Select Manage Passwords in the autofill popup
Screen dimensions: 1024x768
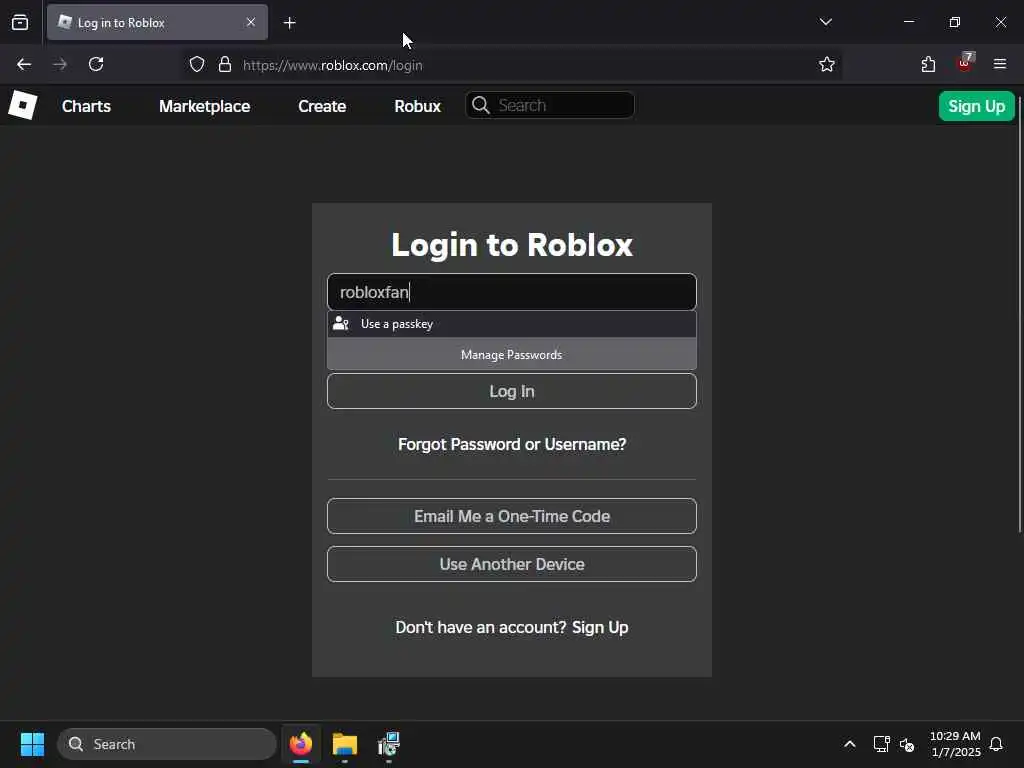(511, 355)
